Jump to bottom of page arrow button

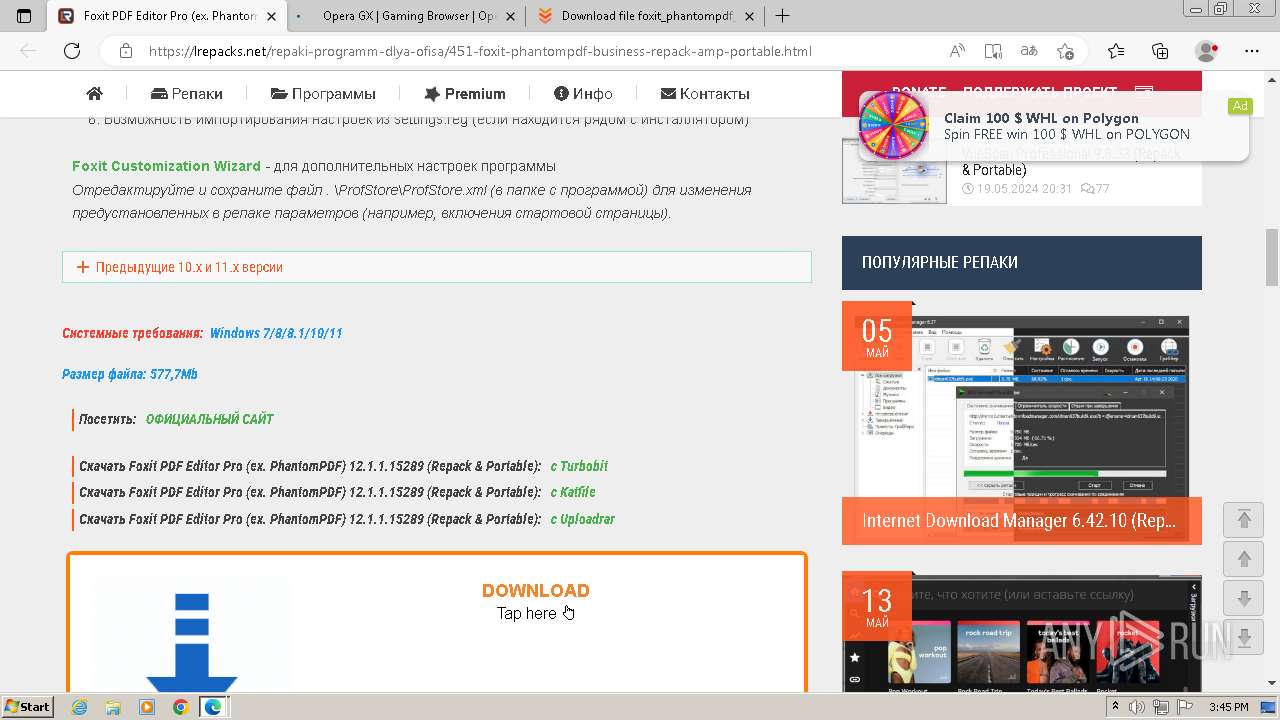pos(1244,638)
